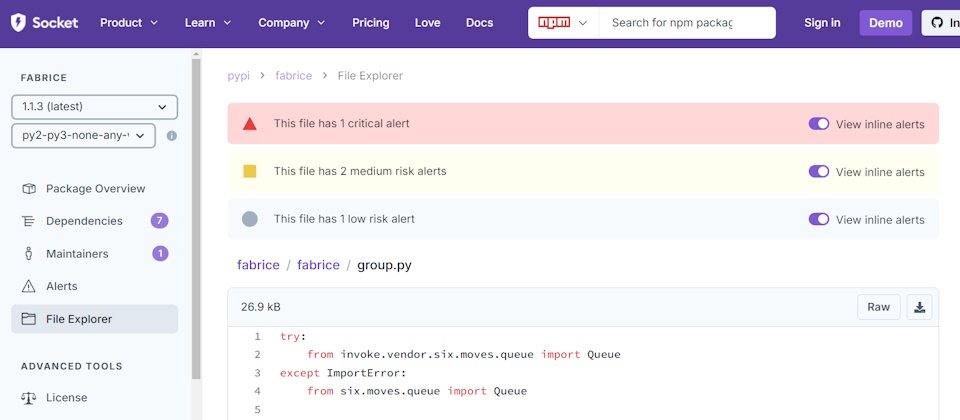Click 'This file has 1 critical alert'
Image resolution: width=960 pixels, height=420 pixels.
pos(342,124)
